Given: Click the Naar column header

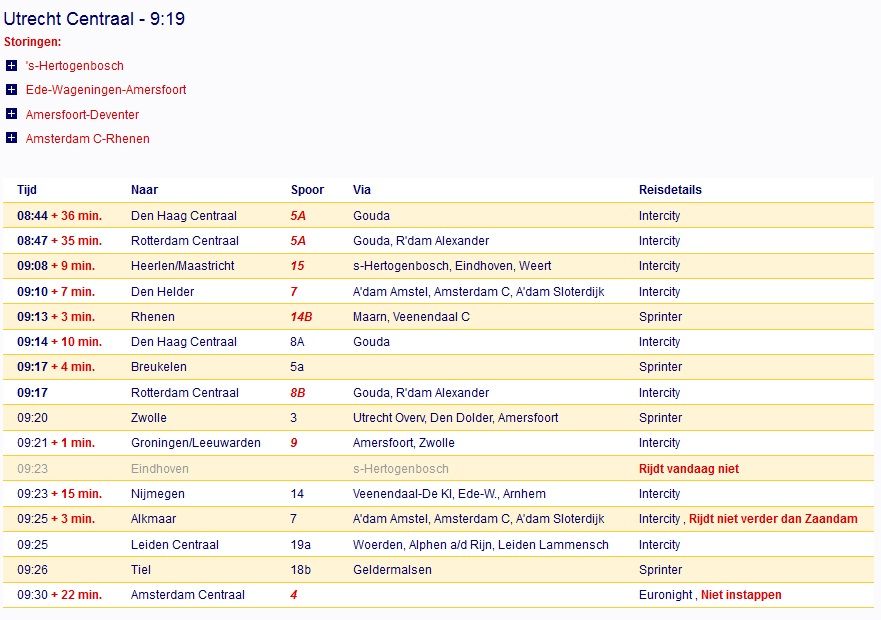Looking at the screenshot, I should tap(144, 190).
